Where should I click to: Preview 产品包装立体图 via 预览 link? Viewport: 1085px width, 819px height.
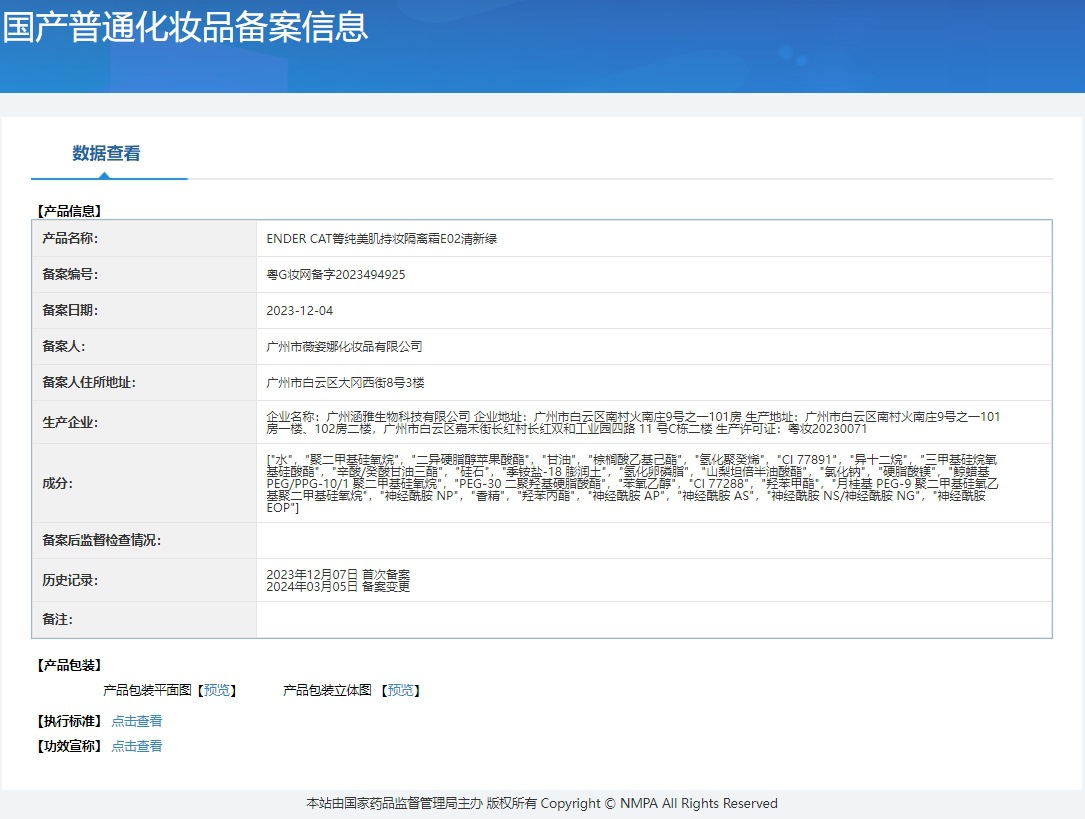400,690
